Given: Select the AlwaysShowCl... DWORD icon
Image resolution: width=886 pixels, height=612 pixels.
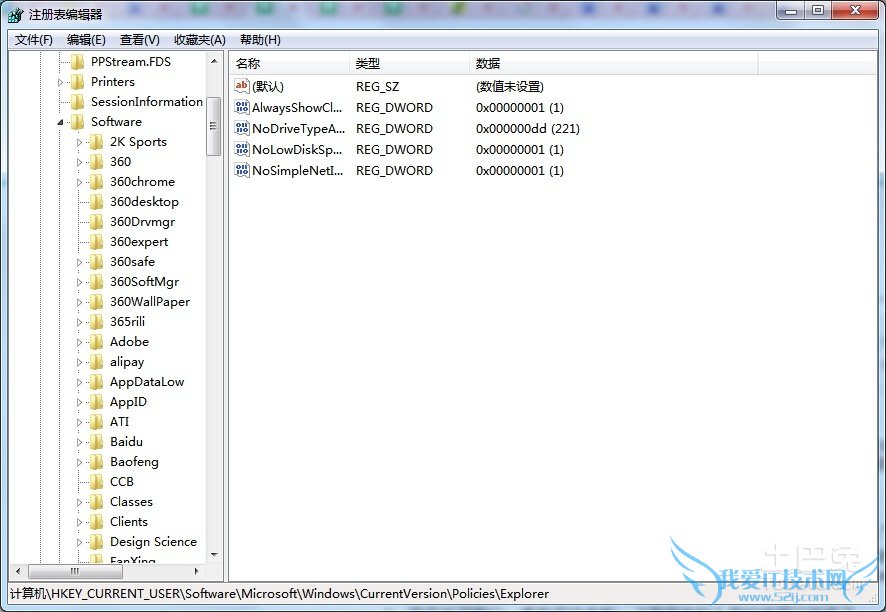Looking at the screenshot, I should pyautogui.click(x=242, y=107).
